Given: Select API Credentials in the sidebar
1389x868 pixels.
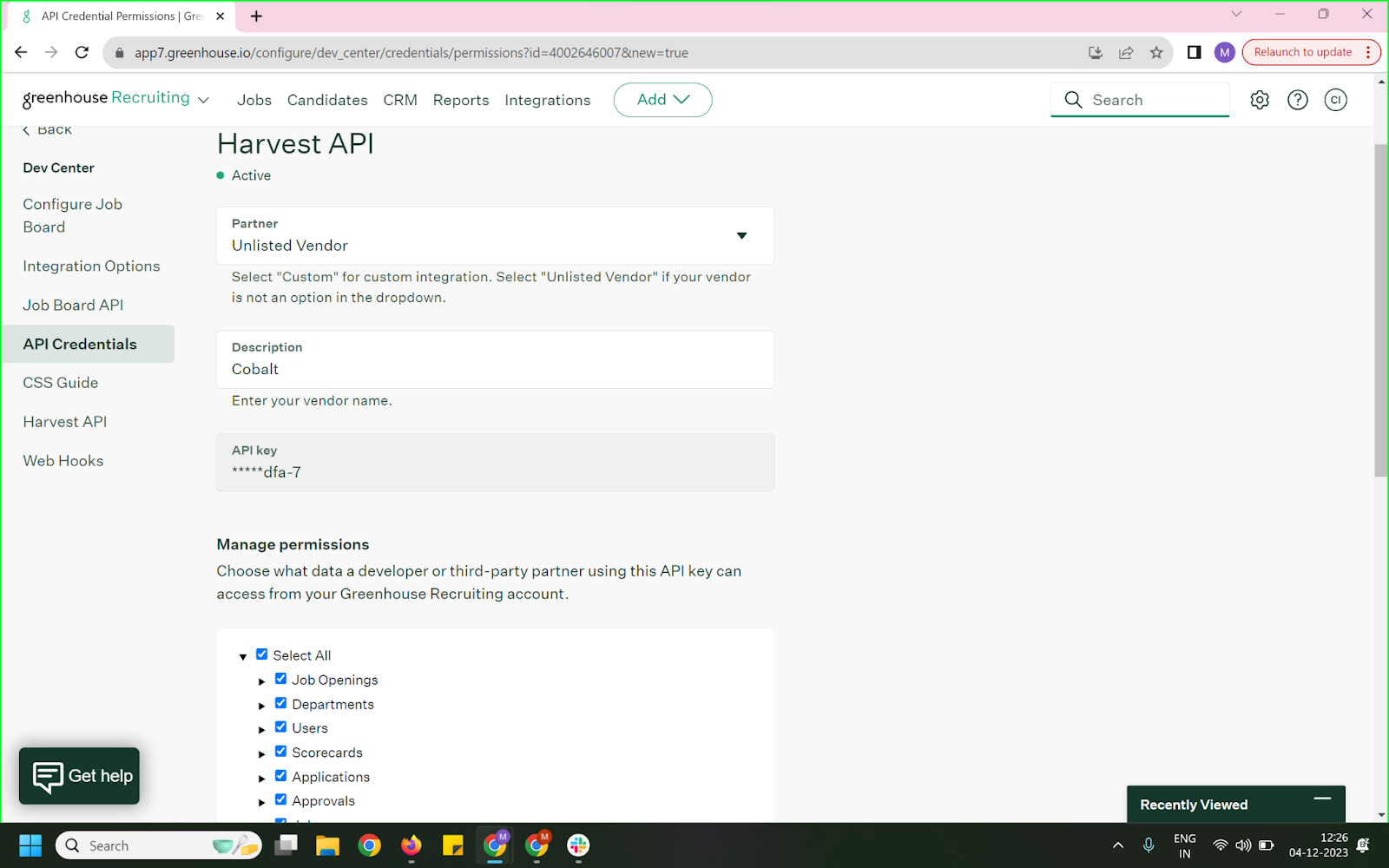Looking at the screenshot, I should (x=88, y=344).
